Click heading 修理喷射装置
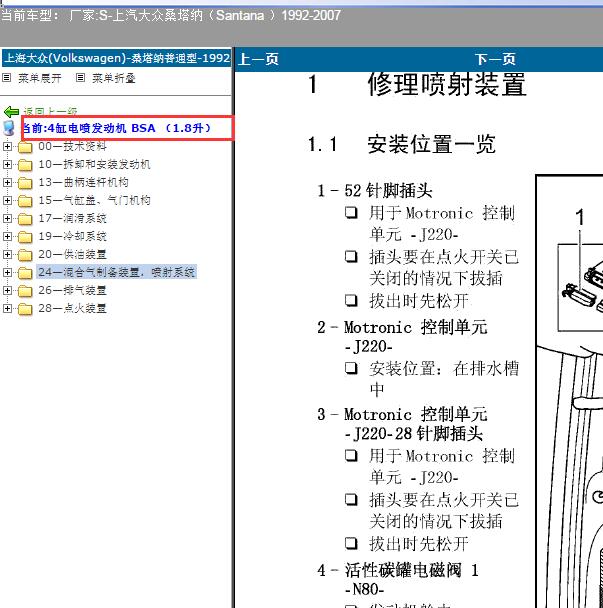Screen dimensions: 603x608 pos(447,85)
